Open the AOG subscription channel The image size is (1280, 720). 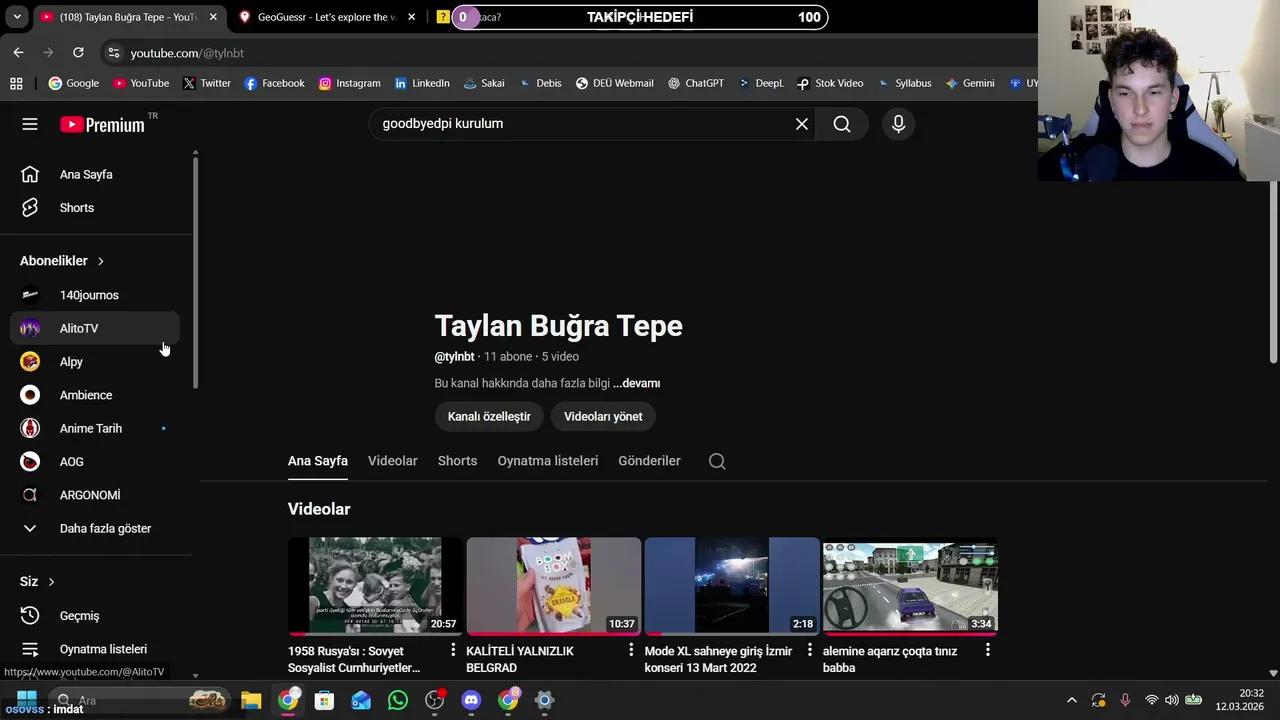(x=96, y=461)
